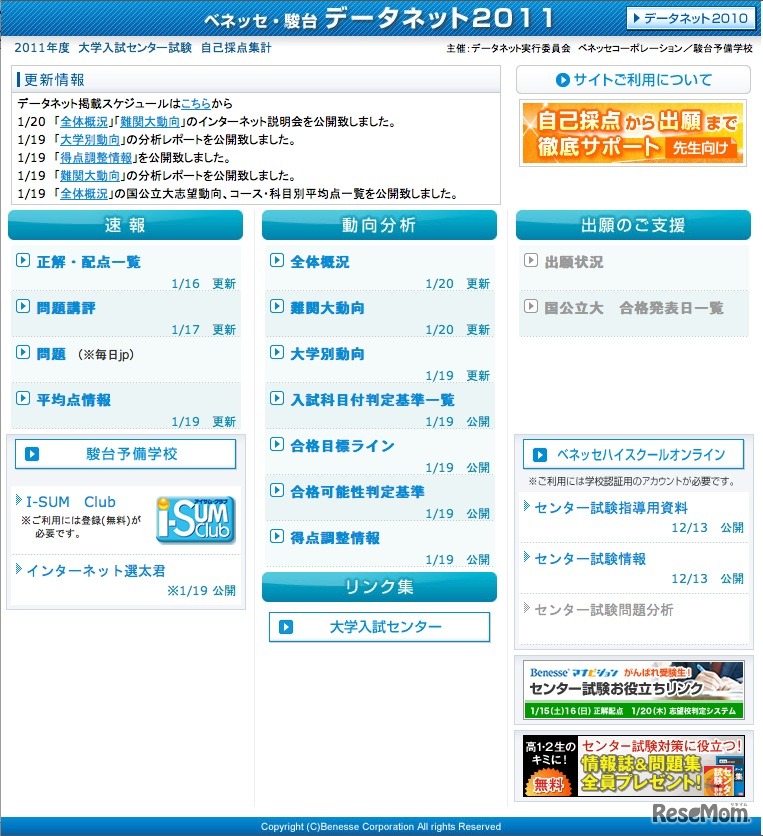This screenshot has height=836, width=763.
Task: Click arrow icon beside 国公立大 合格発表日一覧
Action: click(531, 307)
